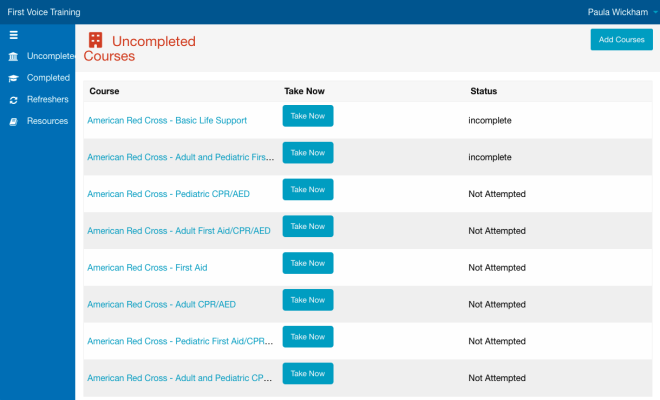Click the Add Courses button

point(621,40)
